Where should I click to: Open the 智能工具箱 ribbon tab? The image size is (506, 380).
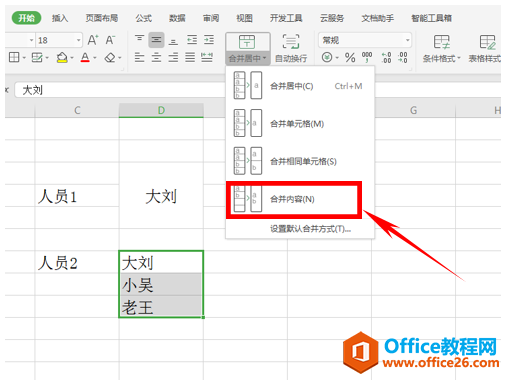[x=431, y=18]
